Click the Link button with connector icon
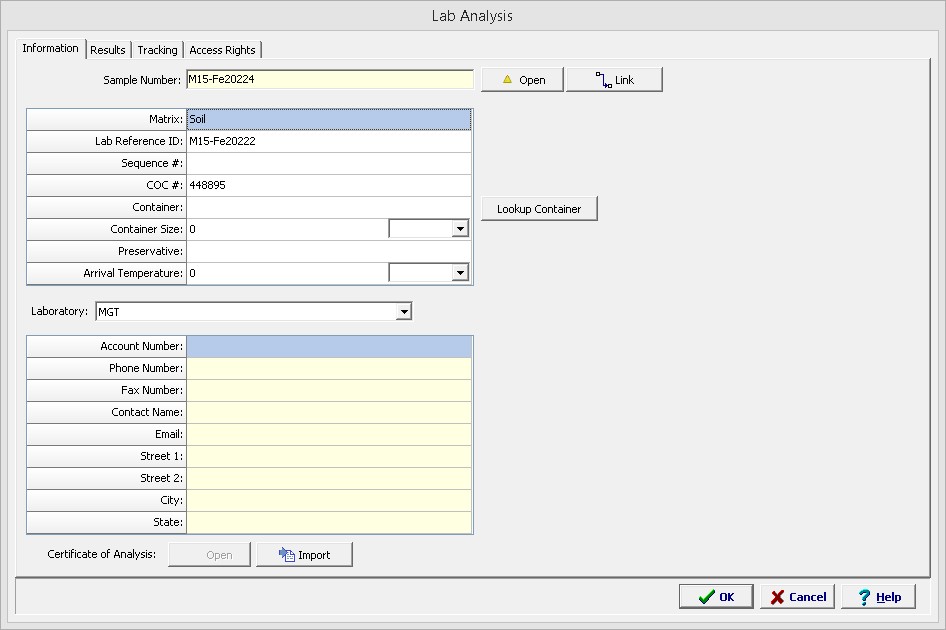 (x=614, y=80)
